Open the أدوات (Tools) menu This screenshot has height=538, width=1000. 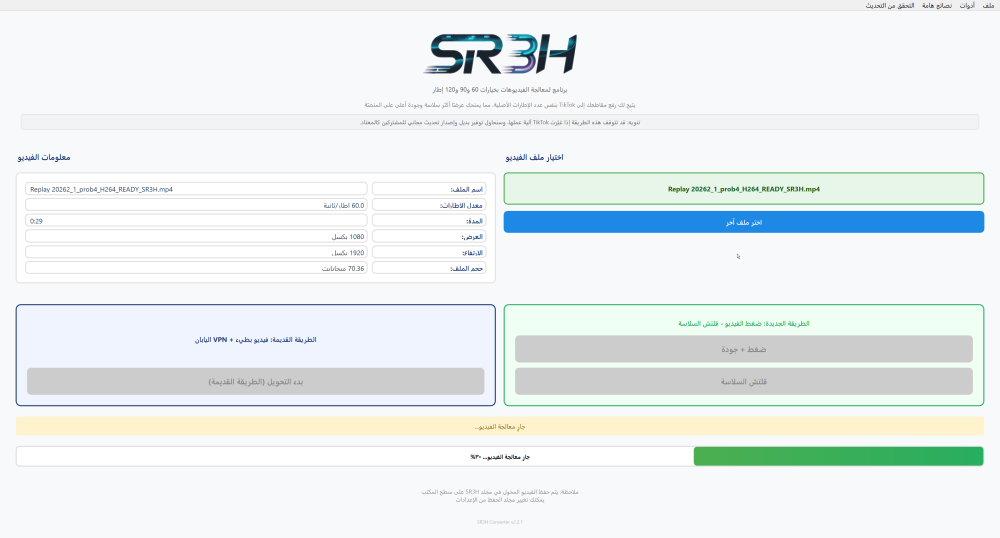pos(967,5)
